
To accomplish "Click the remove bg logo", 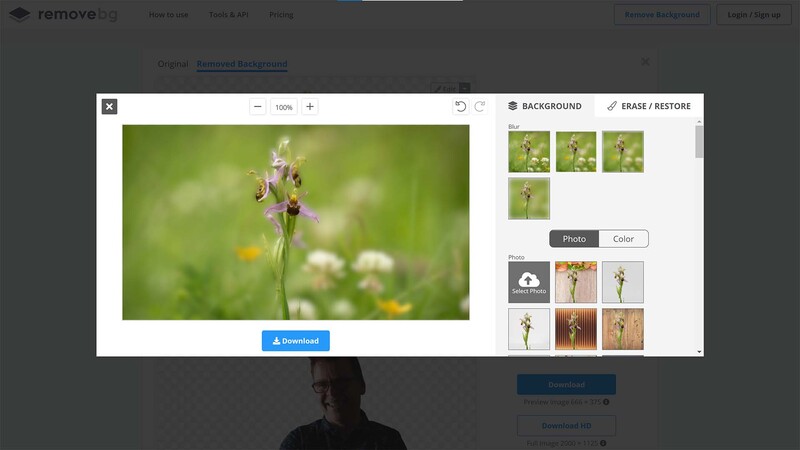I will coord(63,14).
